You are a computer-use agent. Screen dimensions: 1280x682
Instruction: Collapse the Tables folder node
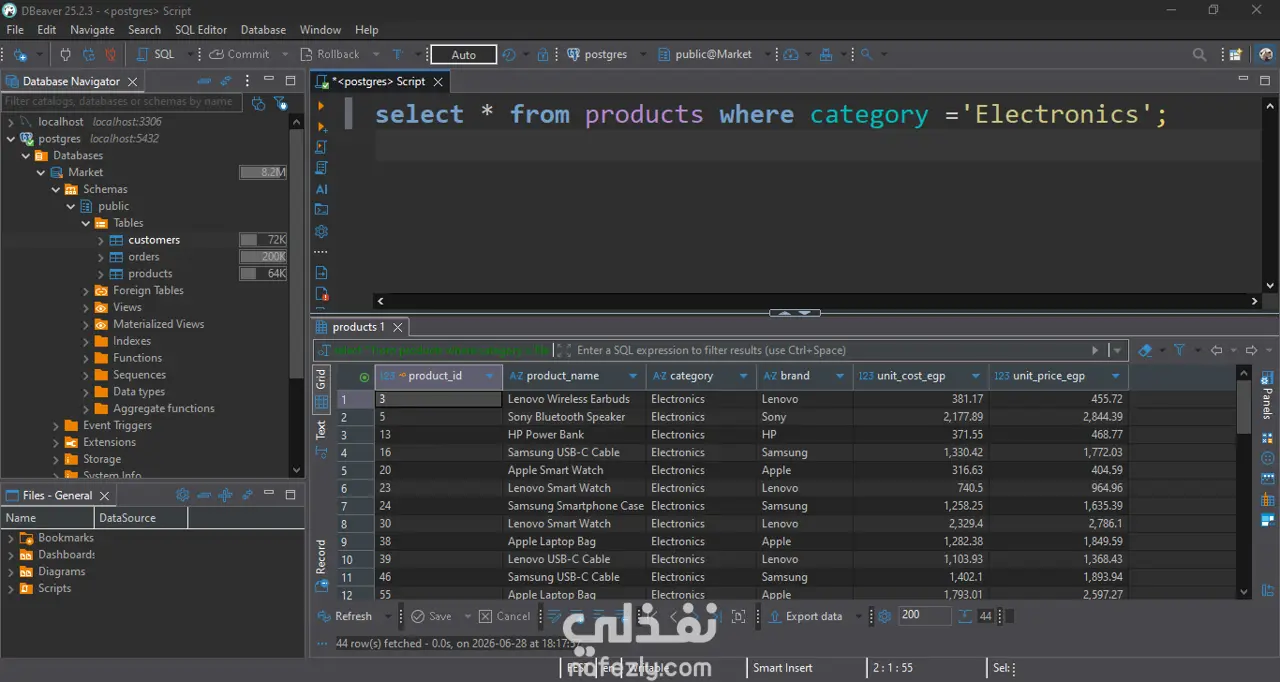[86, 223]
